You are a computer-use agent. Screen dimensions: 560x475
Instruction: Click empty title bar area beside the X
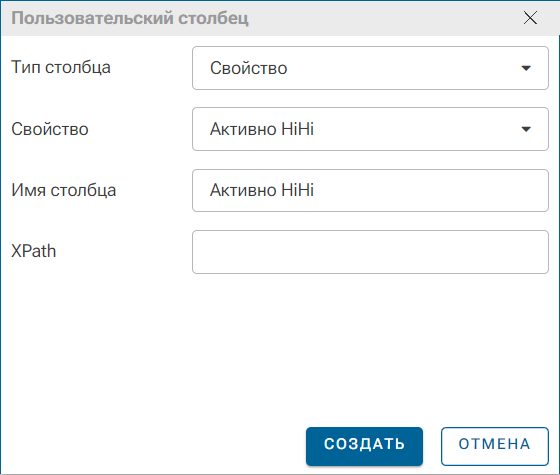click(x=386, y=18)
